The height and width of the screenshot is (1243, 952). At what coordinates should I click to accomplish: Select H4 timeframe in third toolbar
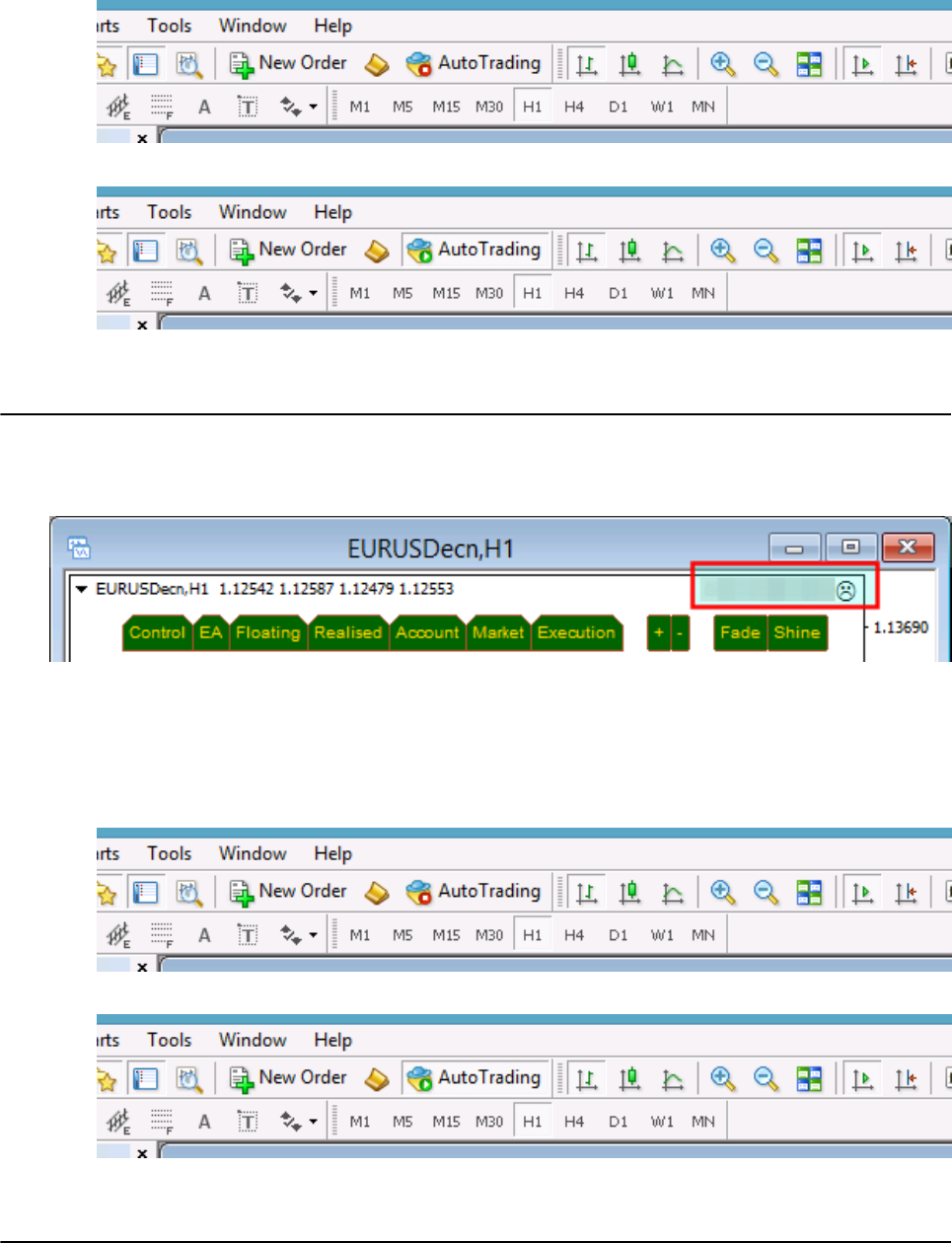(574, 935)
